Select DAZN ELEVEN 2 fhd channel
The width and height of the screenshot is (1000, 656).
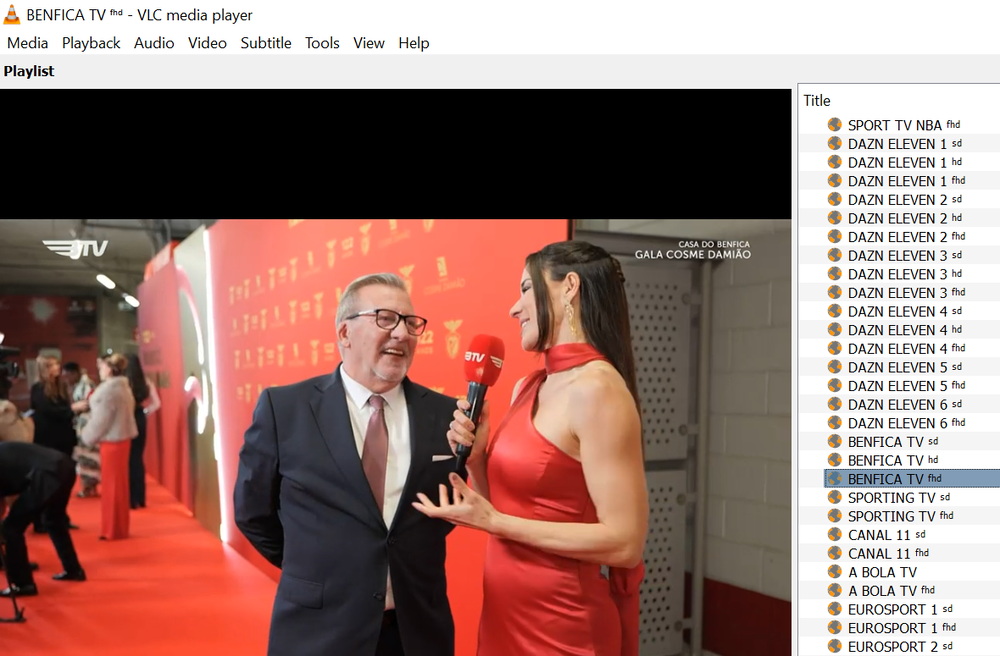pyautogui.click(x=906, y=237)
